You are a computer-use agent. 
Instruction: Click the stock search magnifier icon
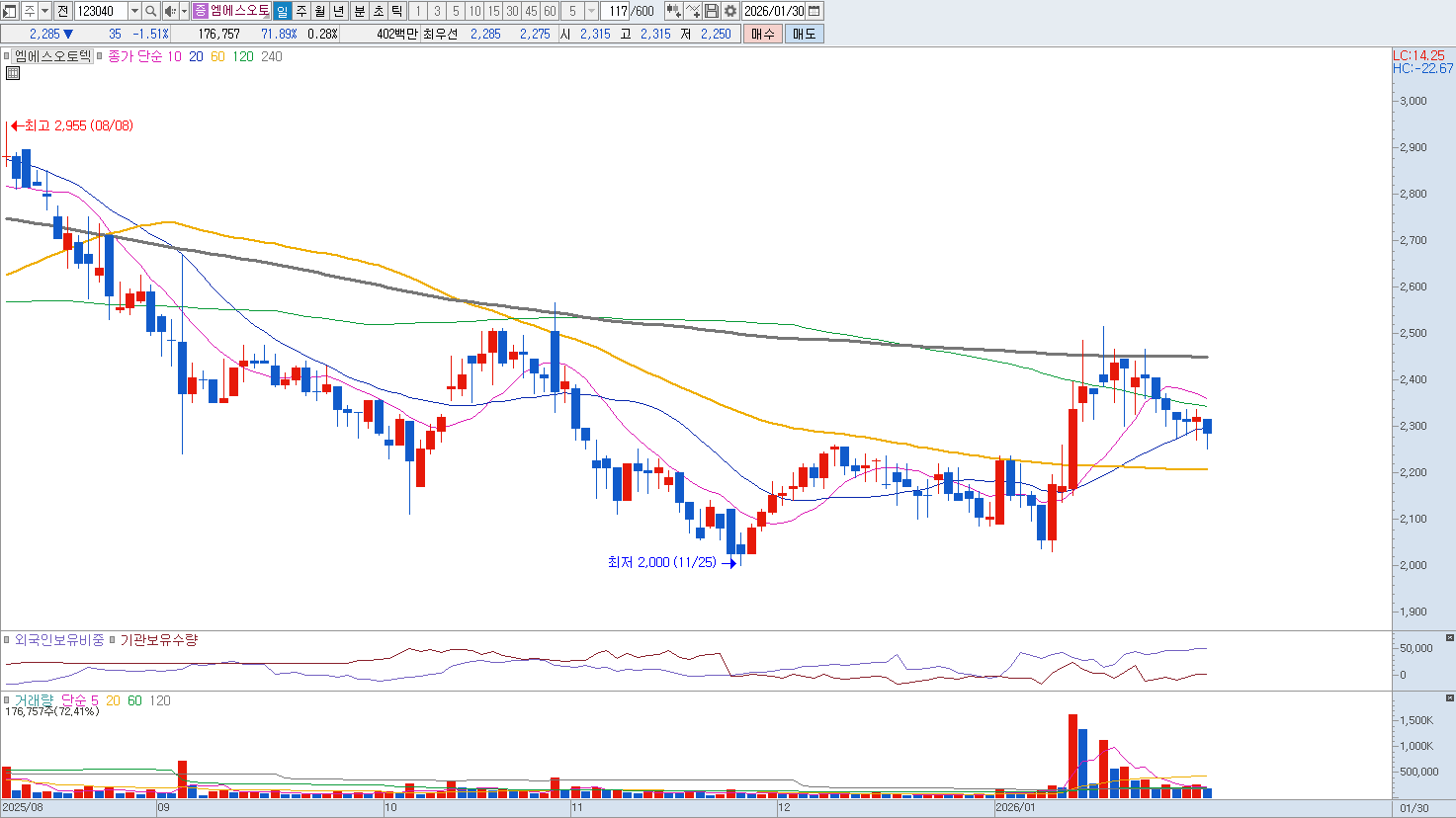point(150,11)
